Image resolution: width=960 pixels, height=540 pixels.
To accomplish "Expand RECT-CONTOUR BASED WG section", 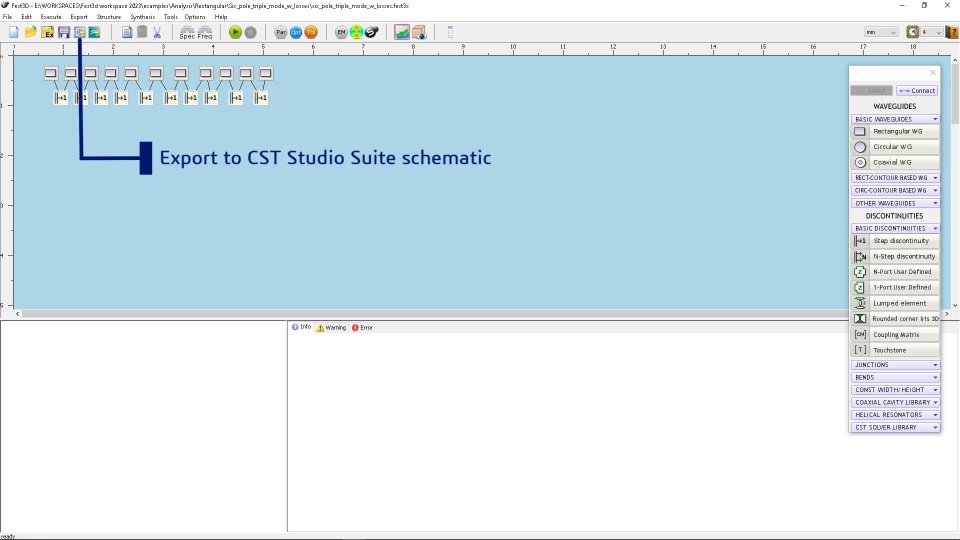I will (x=894, y=178).
